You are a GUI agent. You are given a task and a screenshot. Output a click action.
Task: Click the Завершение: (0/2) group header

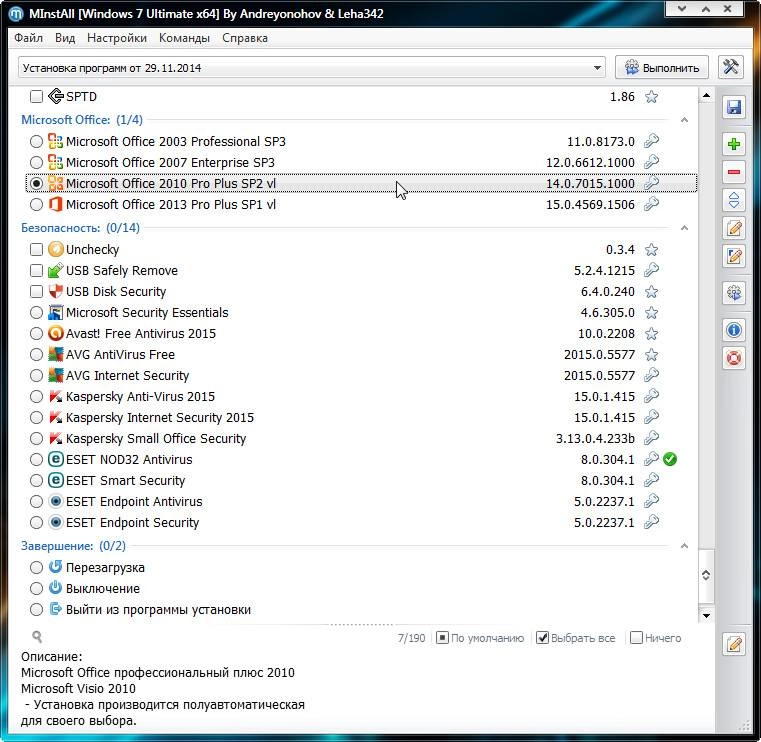coord(73,546)
